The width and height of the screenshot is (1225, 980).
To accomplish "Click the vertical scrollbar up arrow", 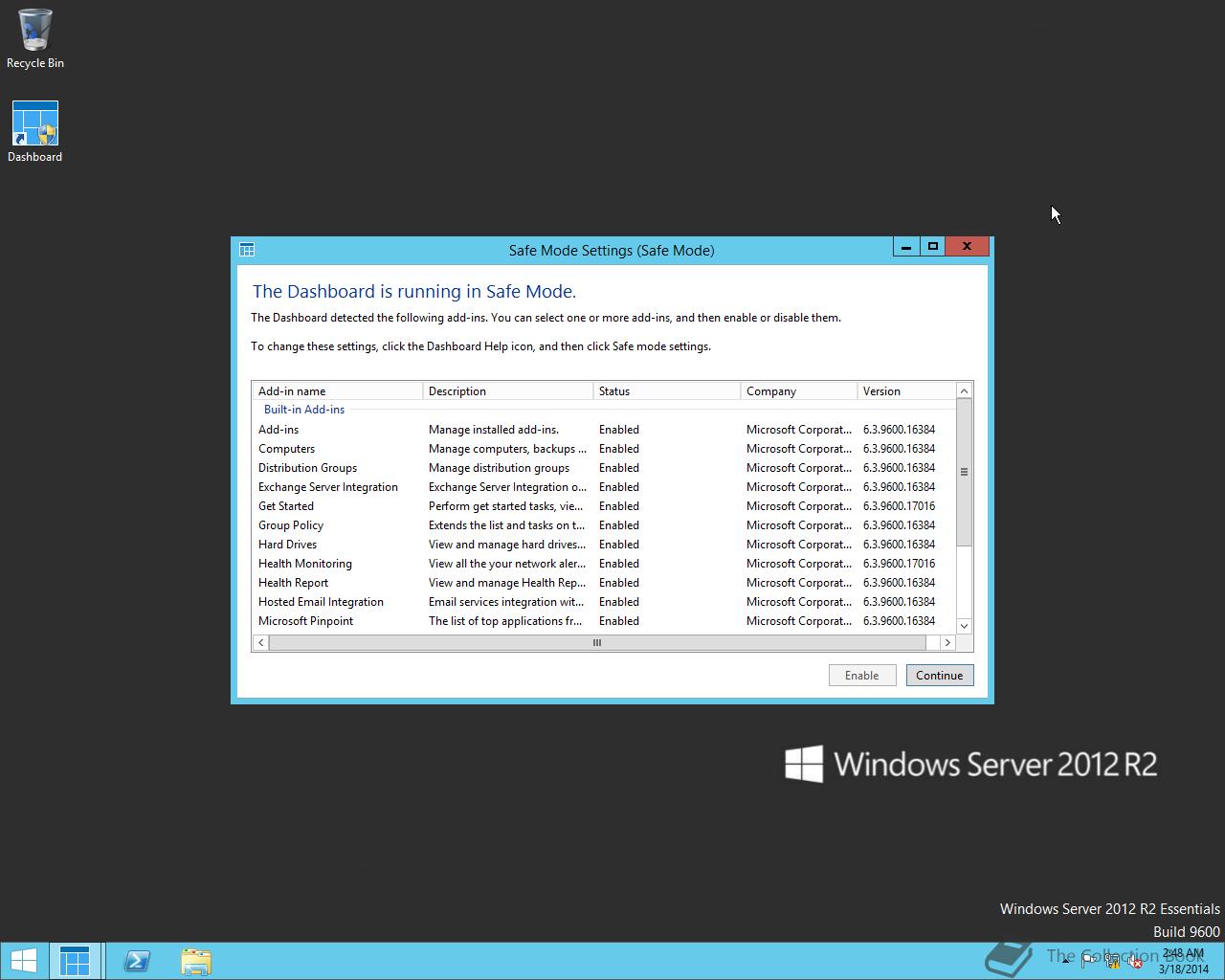I will (964, 390).
